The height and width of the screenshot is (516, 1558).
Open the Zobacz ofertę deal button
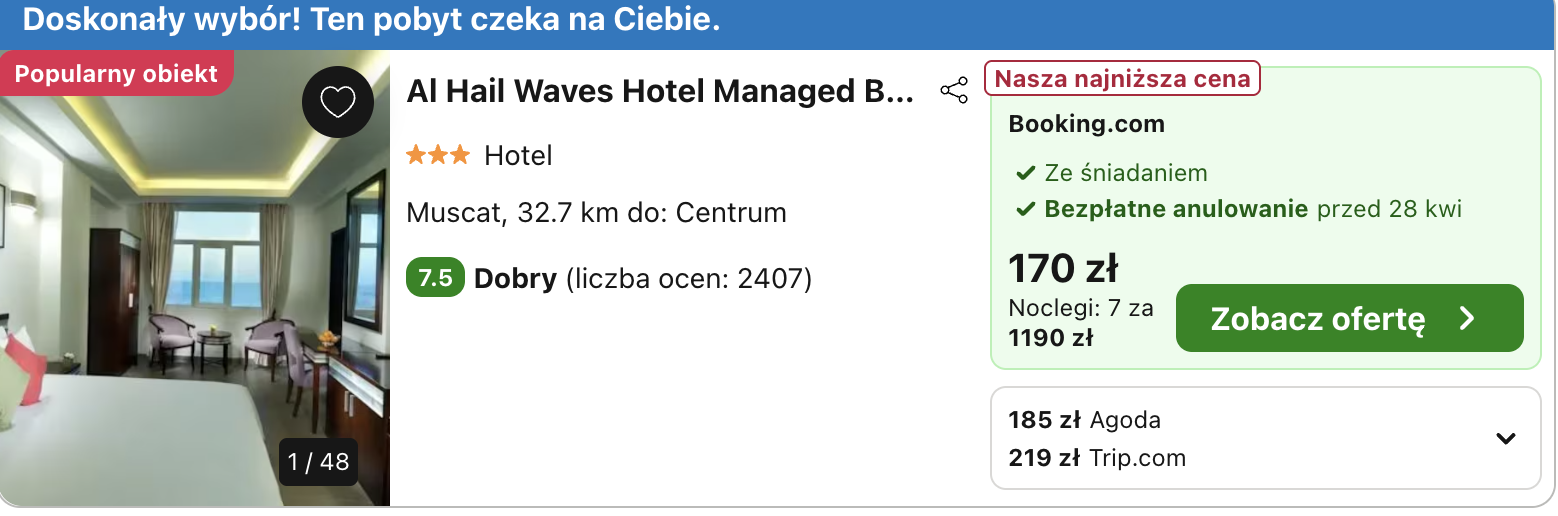[x=1349, y=318]
